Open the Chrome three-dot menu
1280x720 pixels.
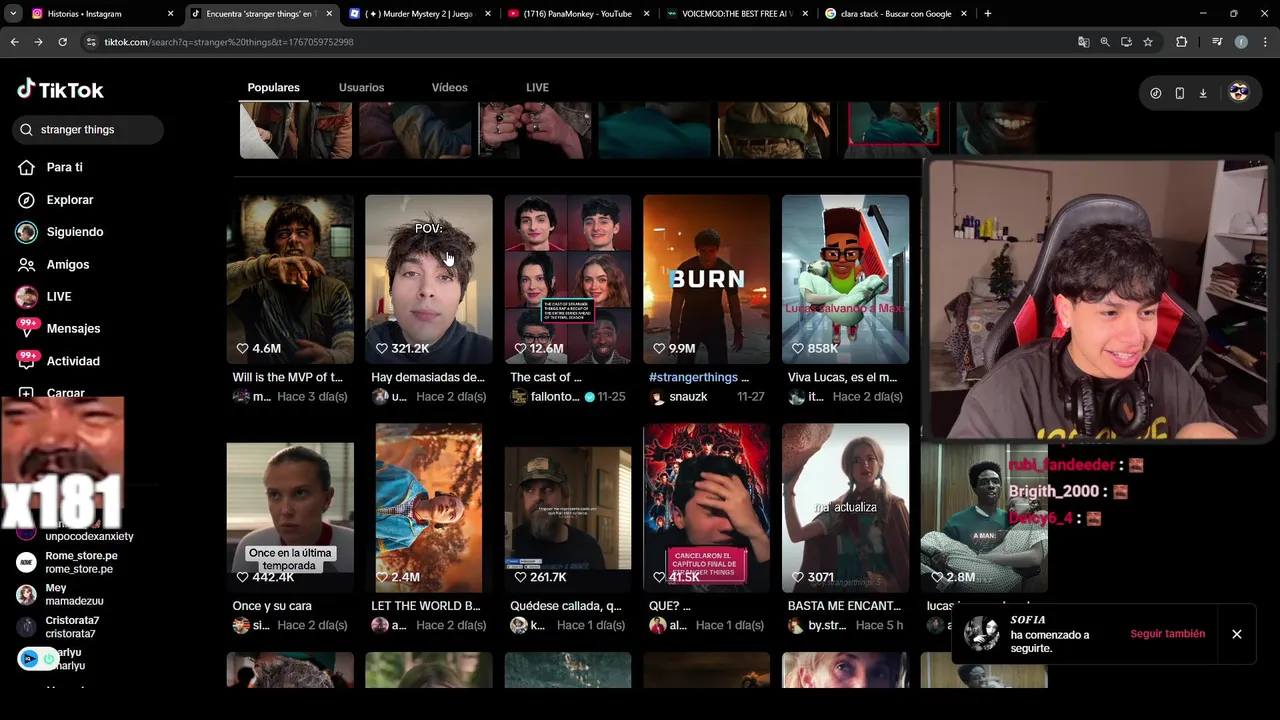click(1265, 42)
